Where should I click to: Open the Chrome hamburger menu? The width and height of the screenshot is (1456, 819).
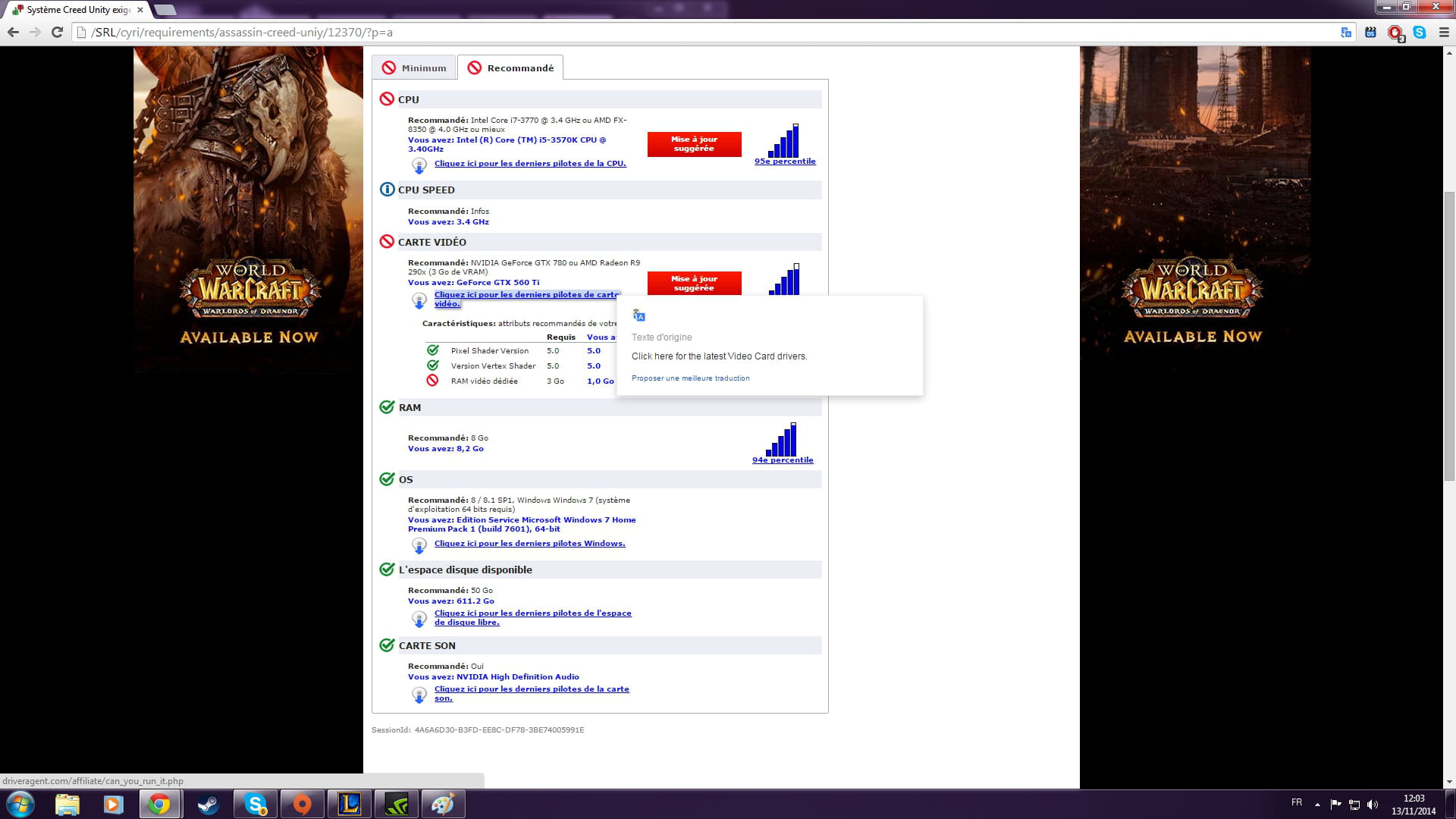click(1443, 33)
